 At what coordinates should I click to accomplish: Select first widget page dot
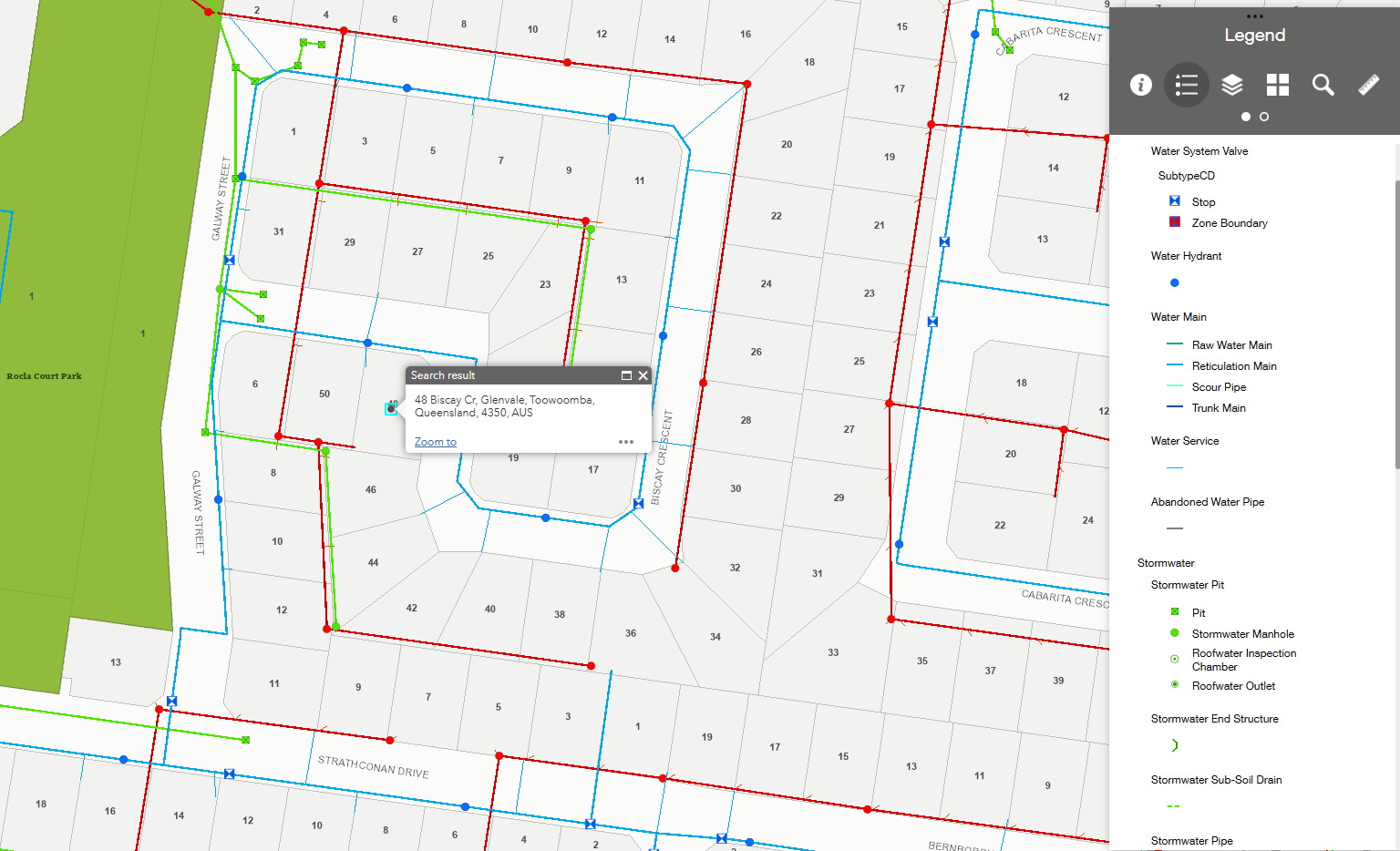(x=1245, y=117)
